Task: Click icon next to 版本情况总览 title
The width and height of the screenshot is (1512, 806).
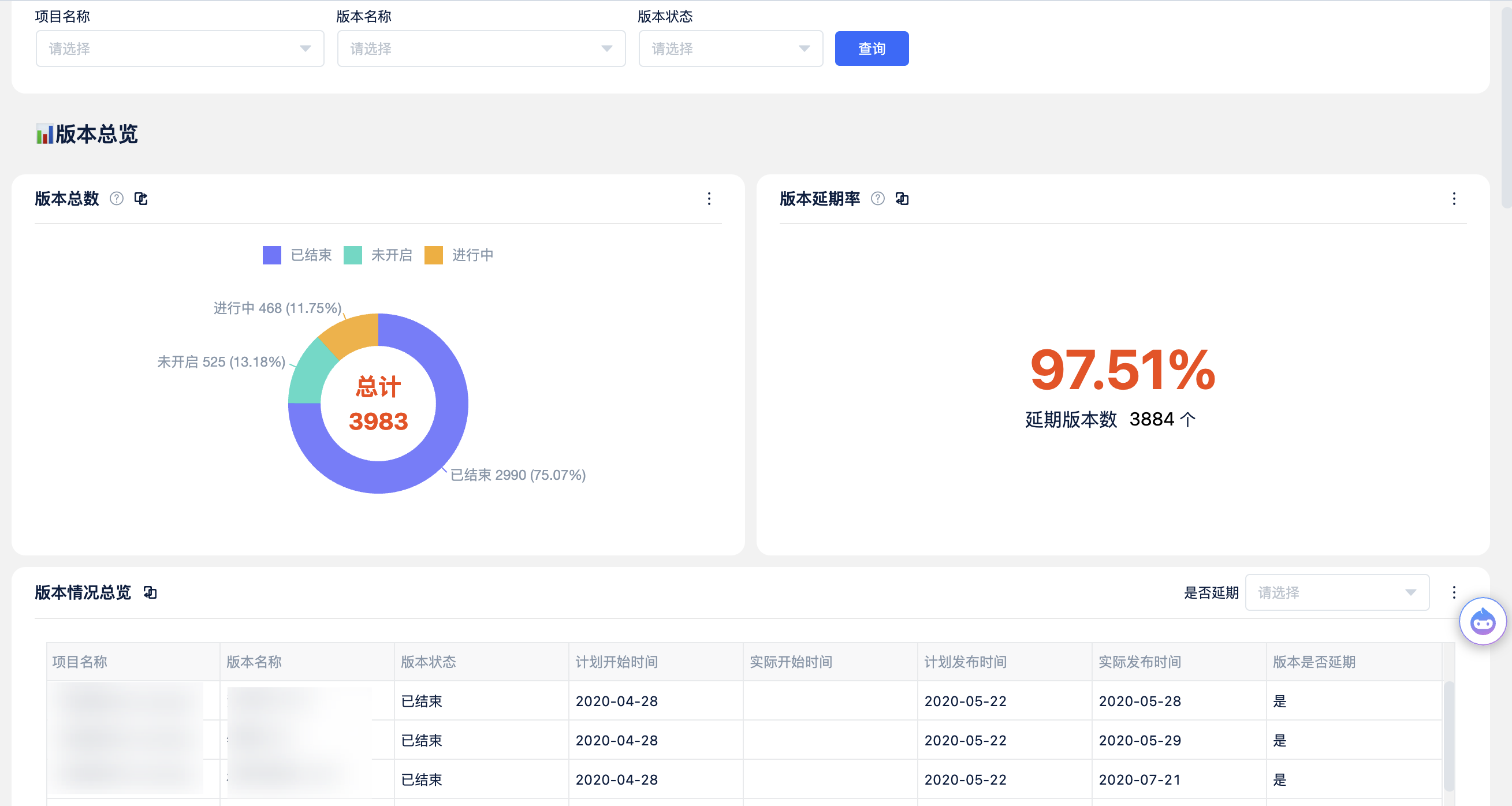Action: pos(150,592)
